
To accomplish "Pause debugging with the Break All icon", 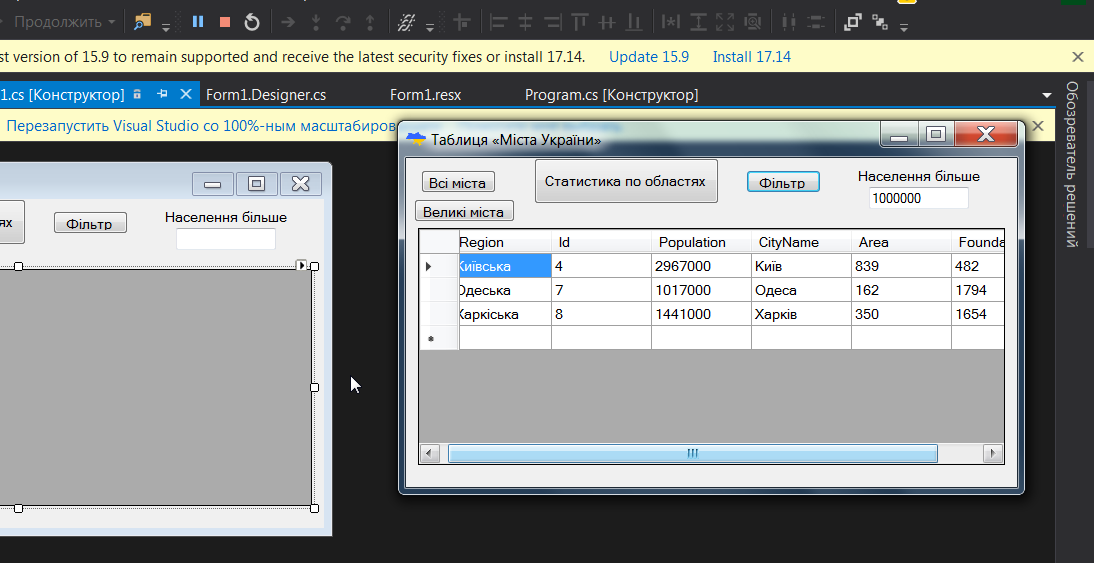I will [197, 22].
